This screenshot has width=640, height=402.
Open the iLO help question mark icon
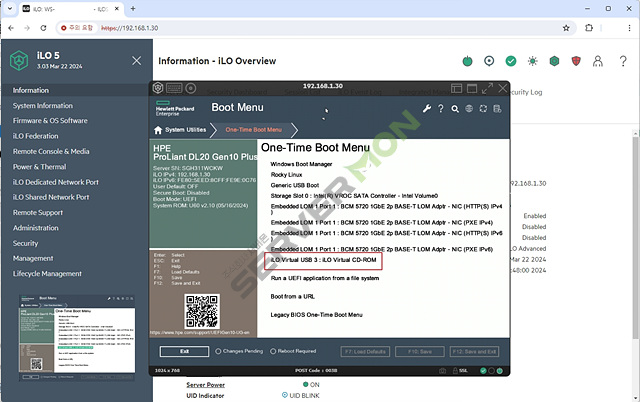pos(623,61)
